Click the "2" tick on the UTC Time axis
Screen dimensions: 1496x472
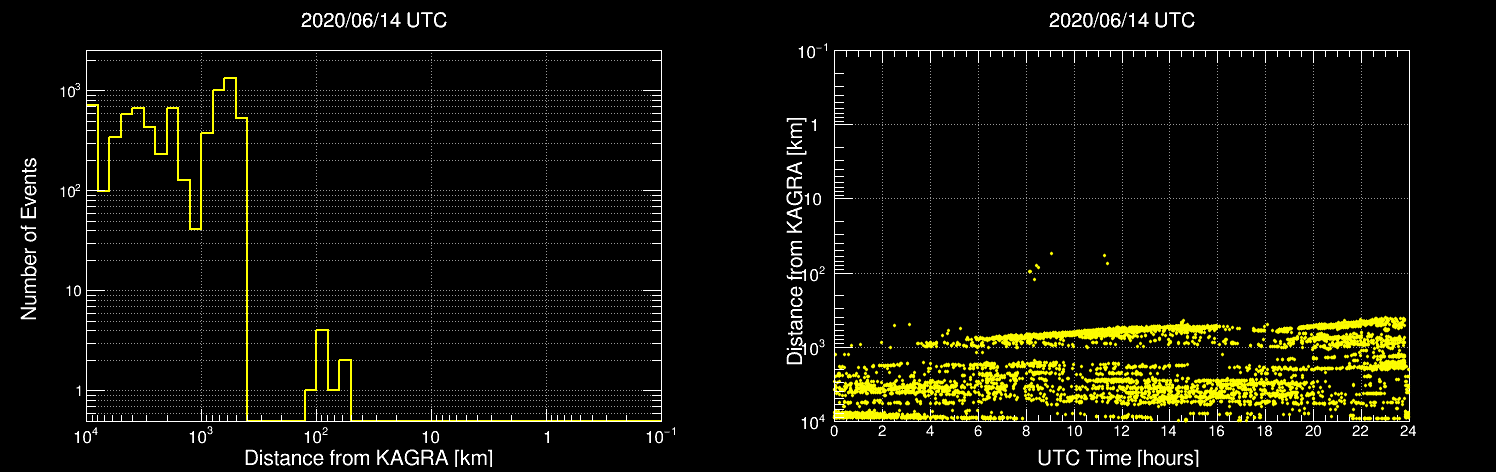[882, 430]
